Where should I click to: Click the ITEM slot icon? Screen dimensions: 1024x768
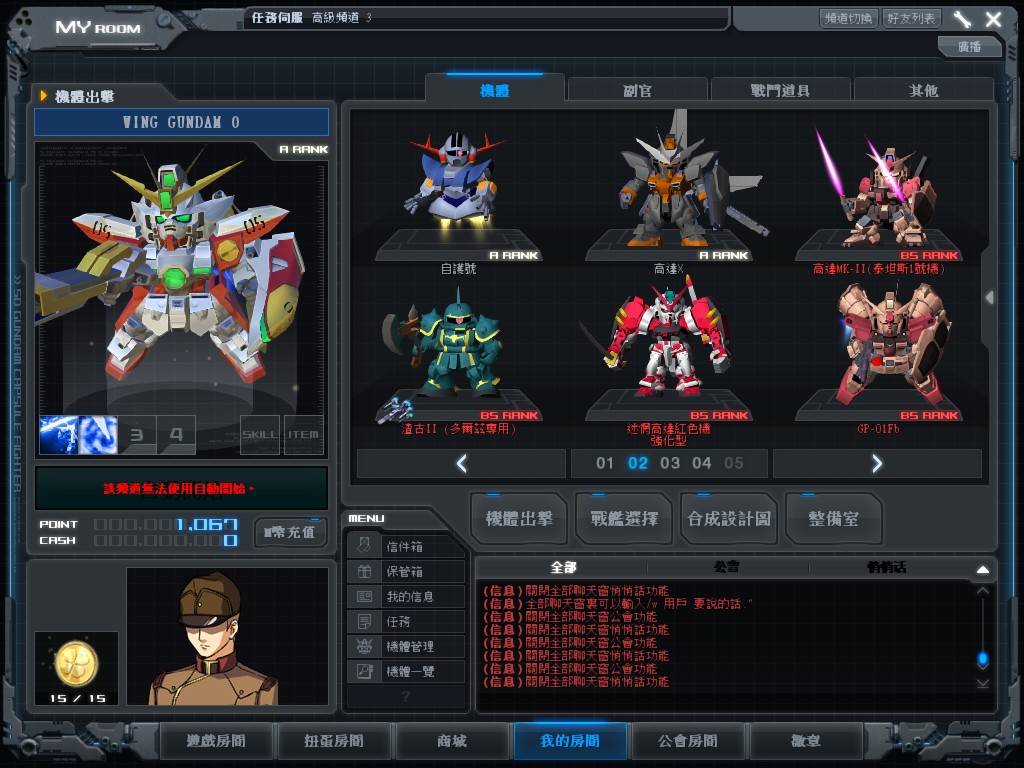pos(304,434)
